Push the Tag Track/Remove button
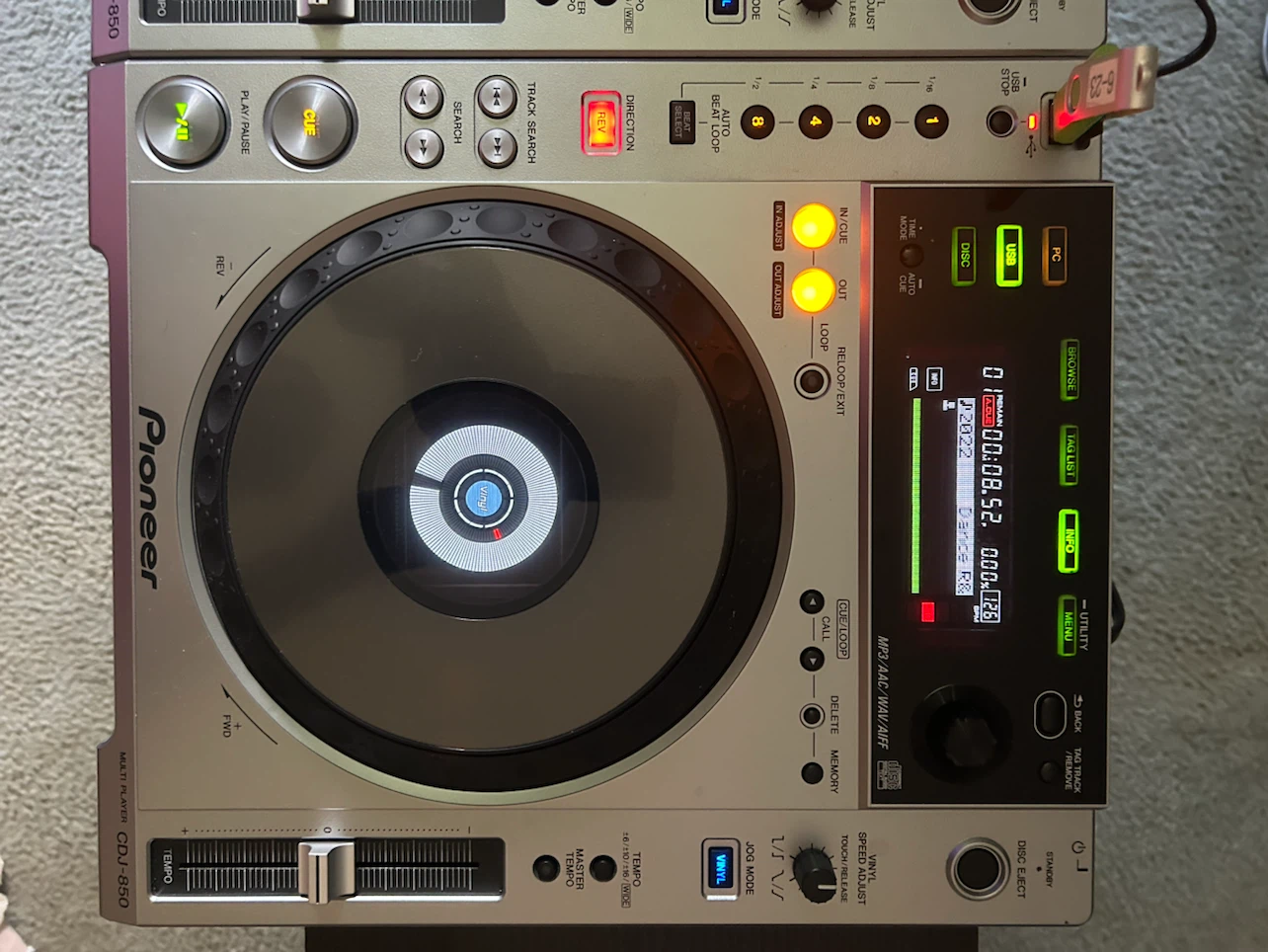The image size is (1268, 952). [1049, 771]
